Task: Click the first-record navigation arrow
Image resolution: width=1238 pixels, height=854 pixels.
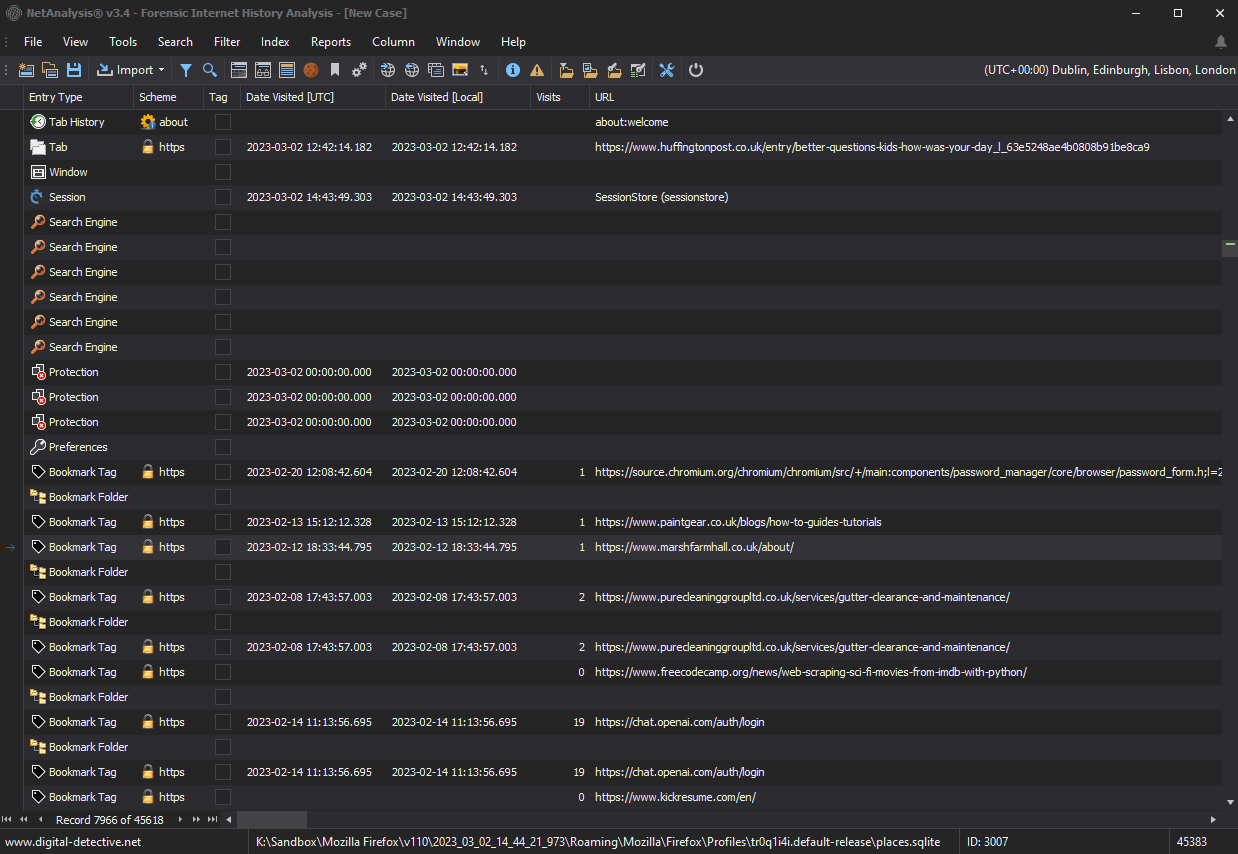Action: pos(8,819)
